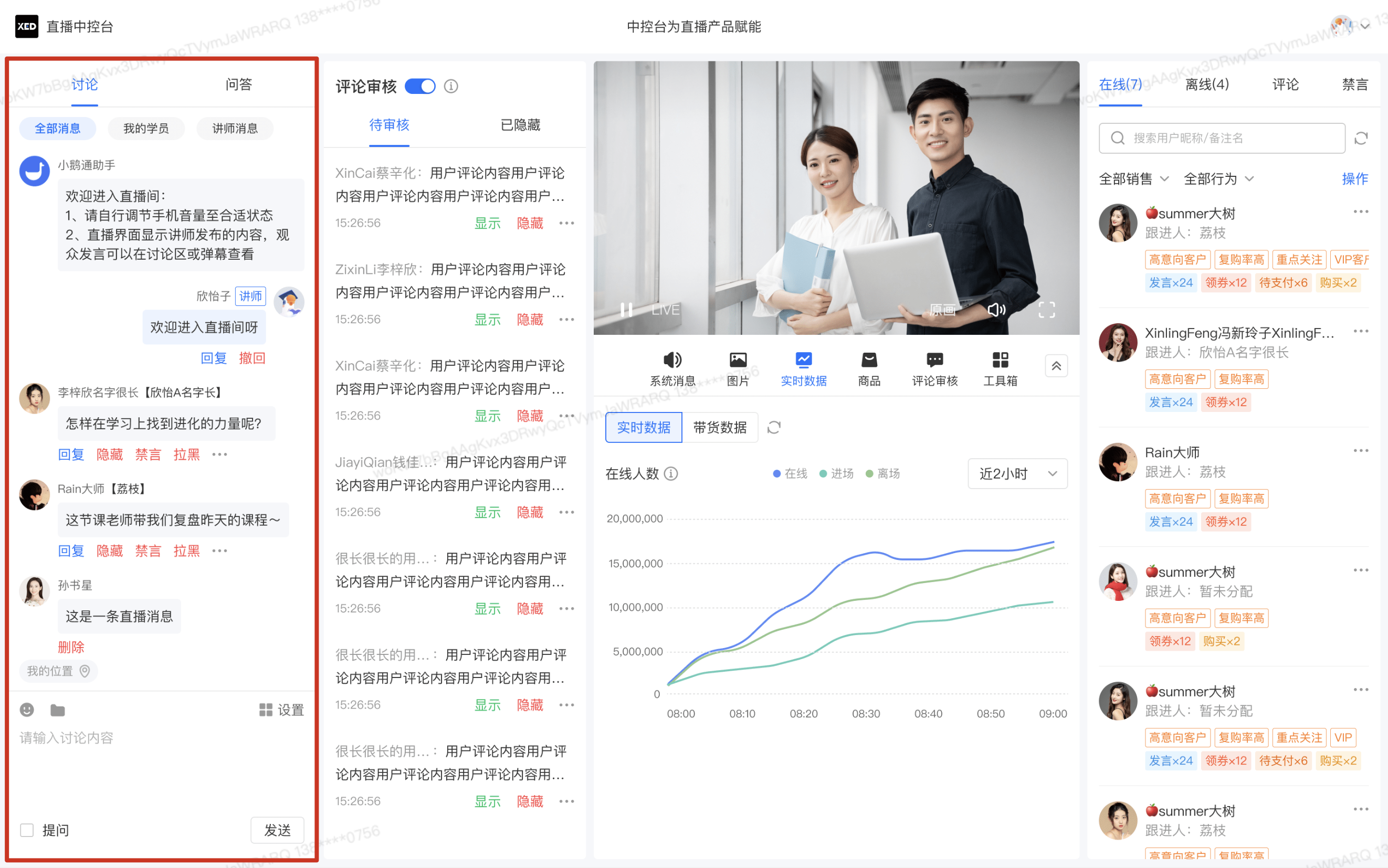Click 操作 link in user panel
Image resolution: width=1388 pixels, height=868 pixels.
coord(1355,179)
